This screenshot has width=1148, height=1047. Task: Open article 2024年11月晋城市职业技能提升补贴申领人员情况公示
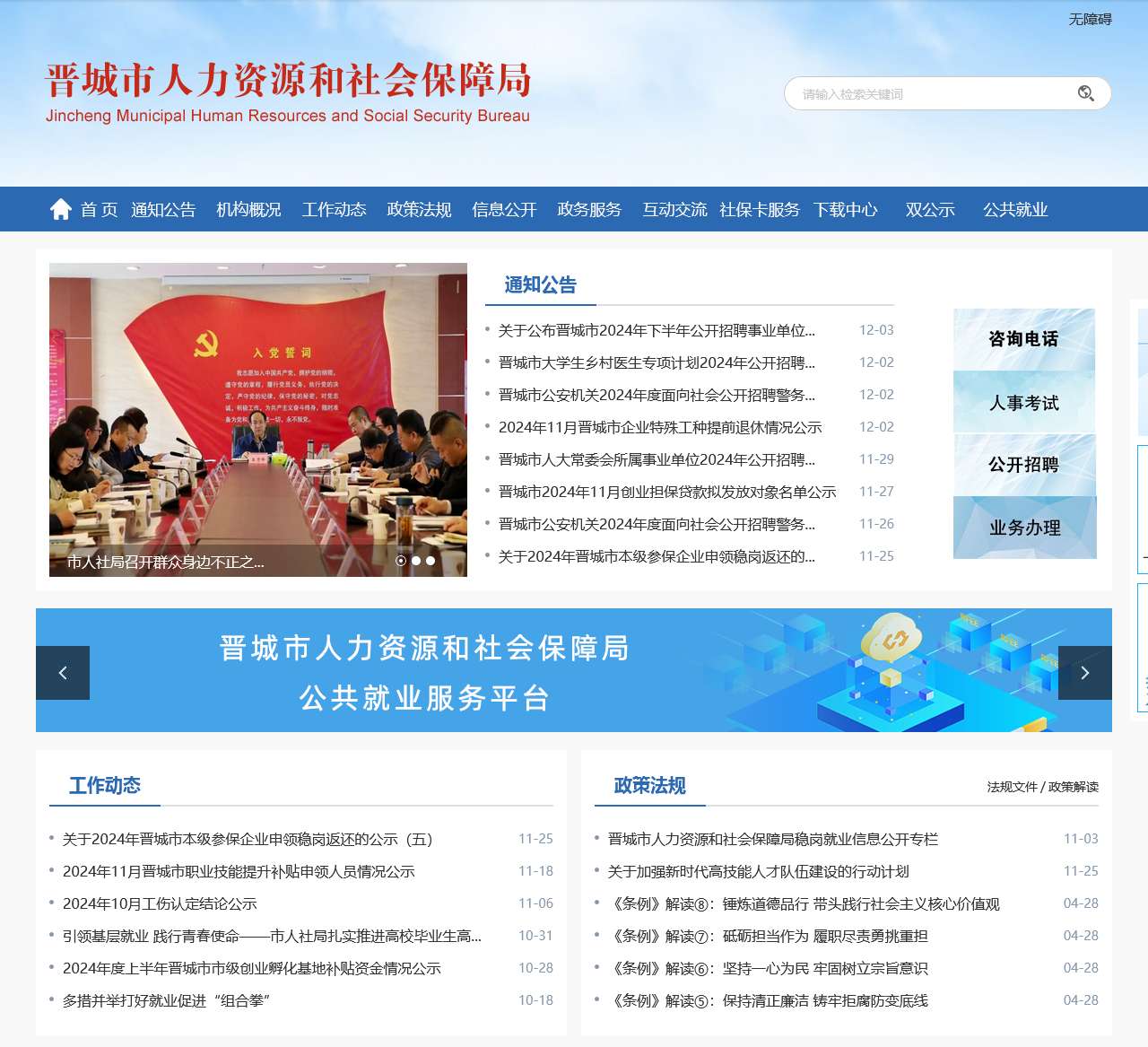239,872
